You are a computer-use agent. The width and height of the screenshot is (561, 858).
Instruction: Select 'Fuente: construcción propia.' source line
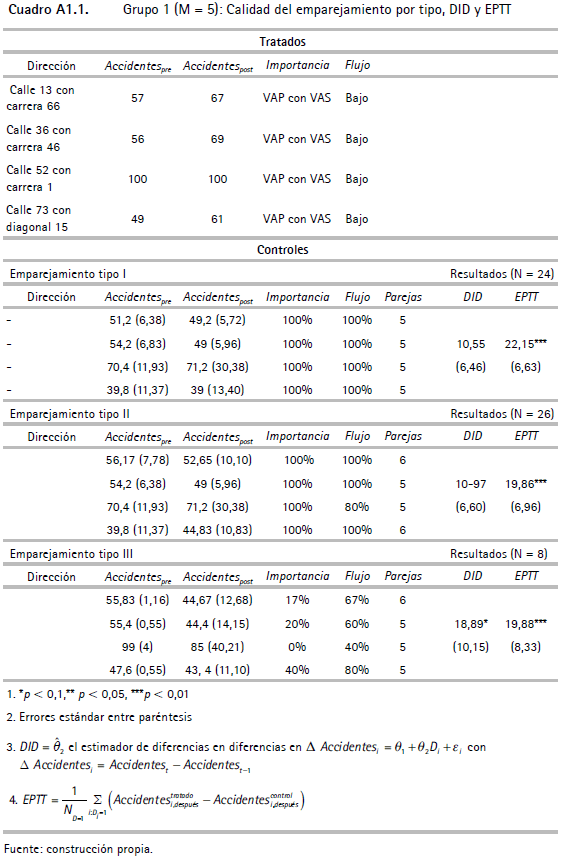pos(78,849)
